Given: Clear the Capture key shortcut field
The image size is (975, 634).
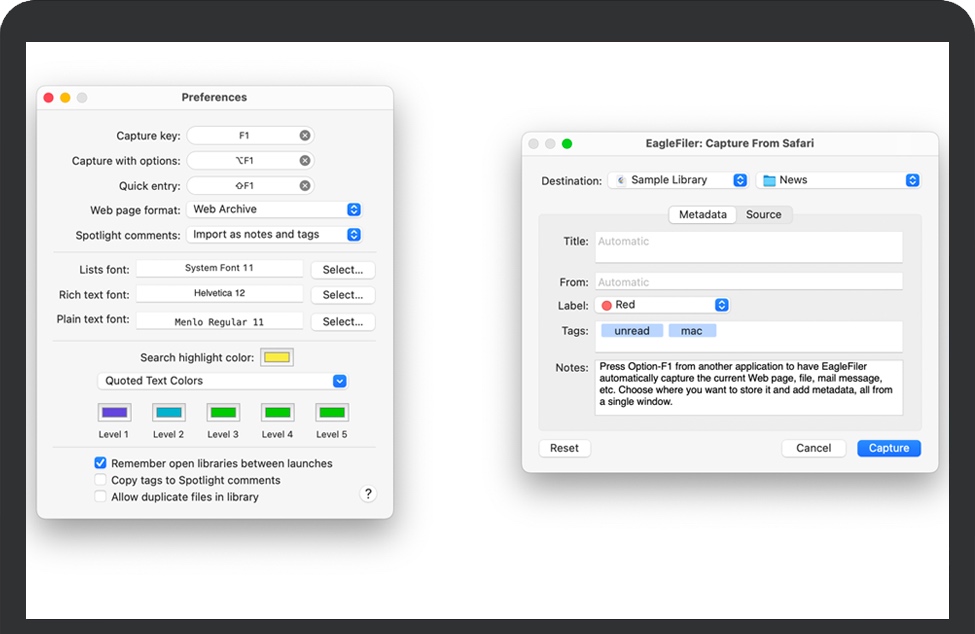Looking at the screenshot, I should 305,135.
